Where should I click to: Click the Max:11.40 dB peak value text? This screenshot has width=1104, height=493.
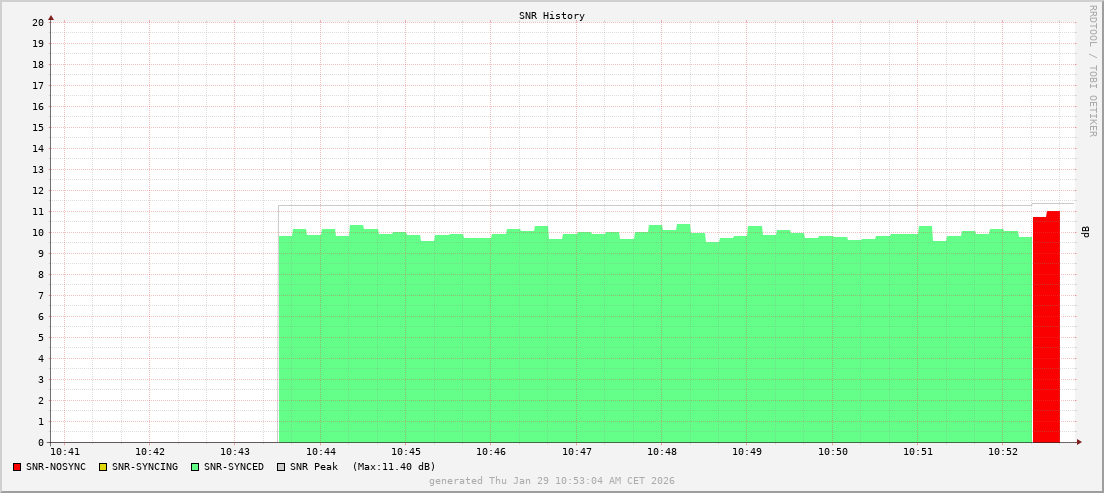(x=394, y=467)
